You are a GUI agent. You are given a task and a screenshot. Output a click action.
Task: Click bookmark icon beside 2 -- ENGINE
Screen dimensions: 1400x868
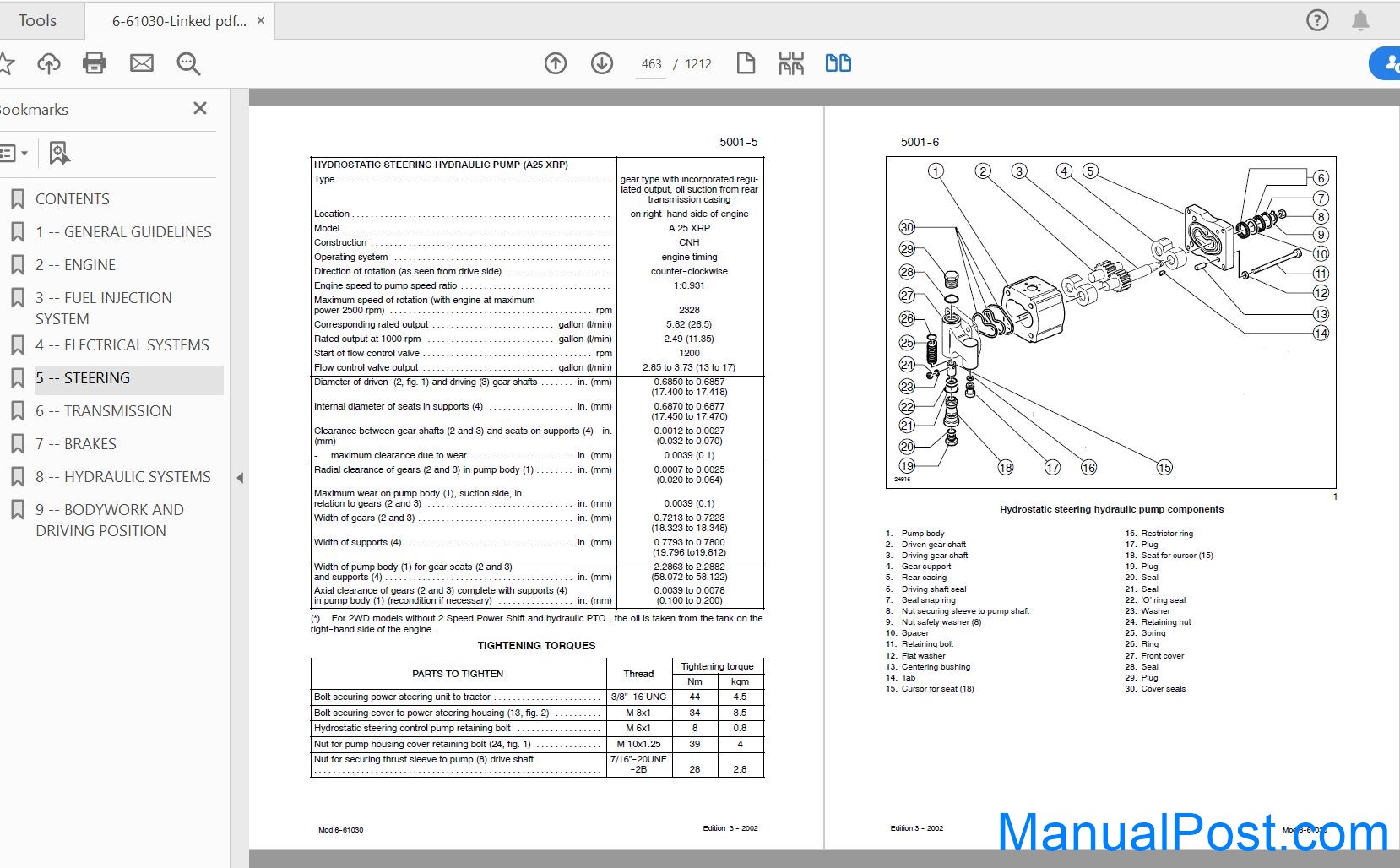click(17, 265)
